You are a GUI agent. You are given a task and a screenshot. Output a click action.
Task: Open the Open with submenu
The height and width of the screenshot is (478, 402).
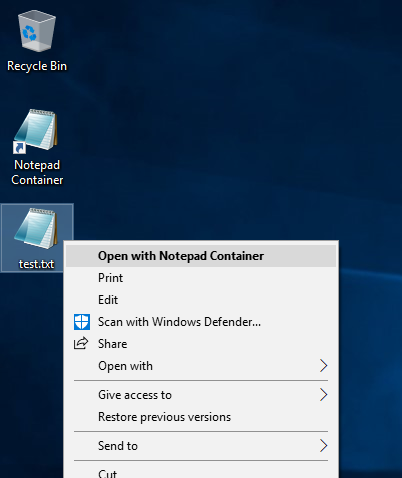(x=201, y=366)
